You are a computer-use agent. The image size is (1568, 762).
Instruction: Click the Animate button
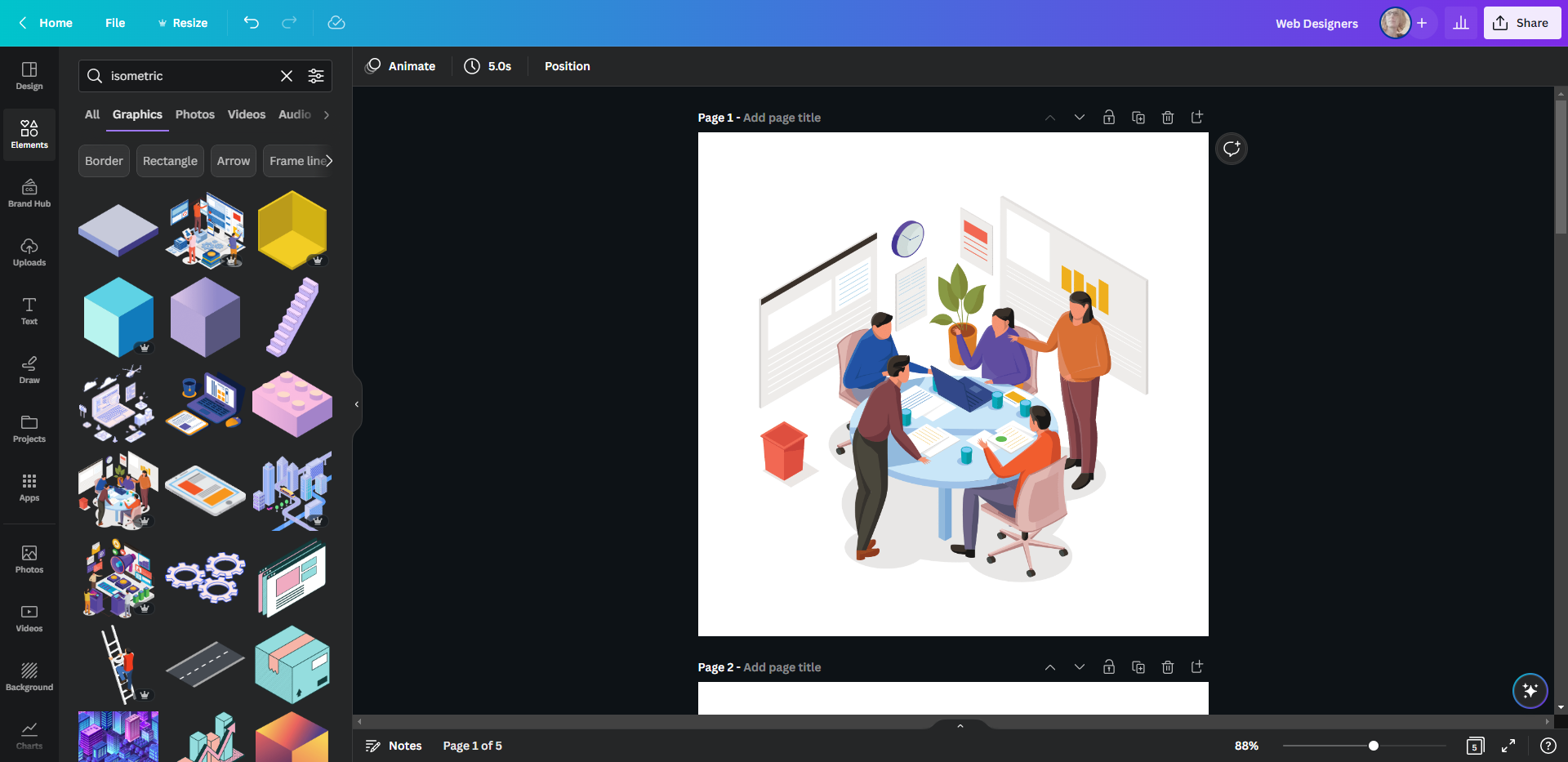coord(400,66)
